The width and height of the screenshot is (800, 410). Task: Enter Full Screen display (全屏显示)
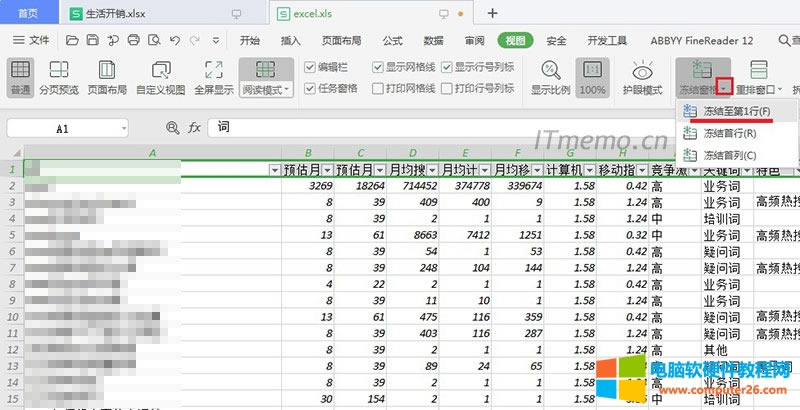pyautogui.click(x=212, y=77)
